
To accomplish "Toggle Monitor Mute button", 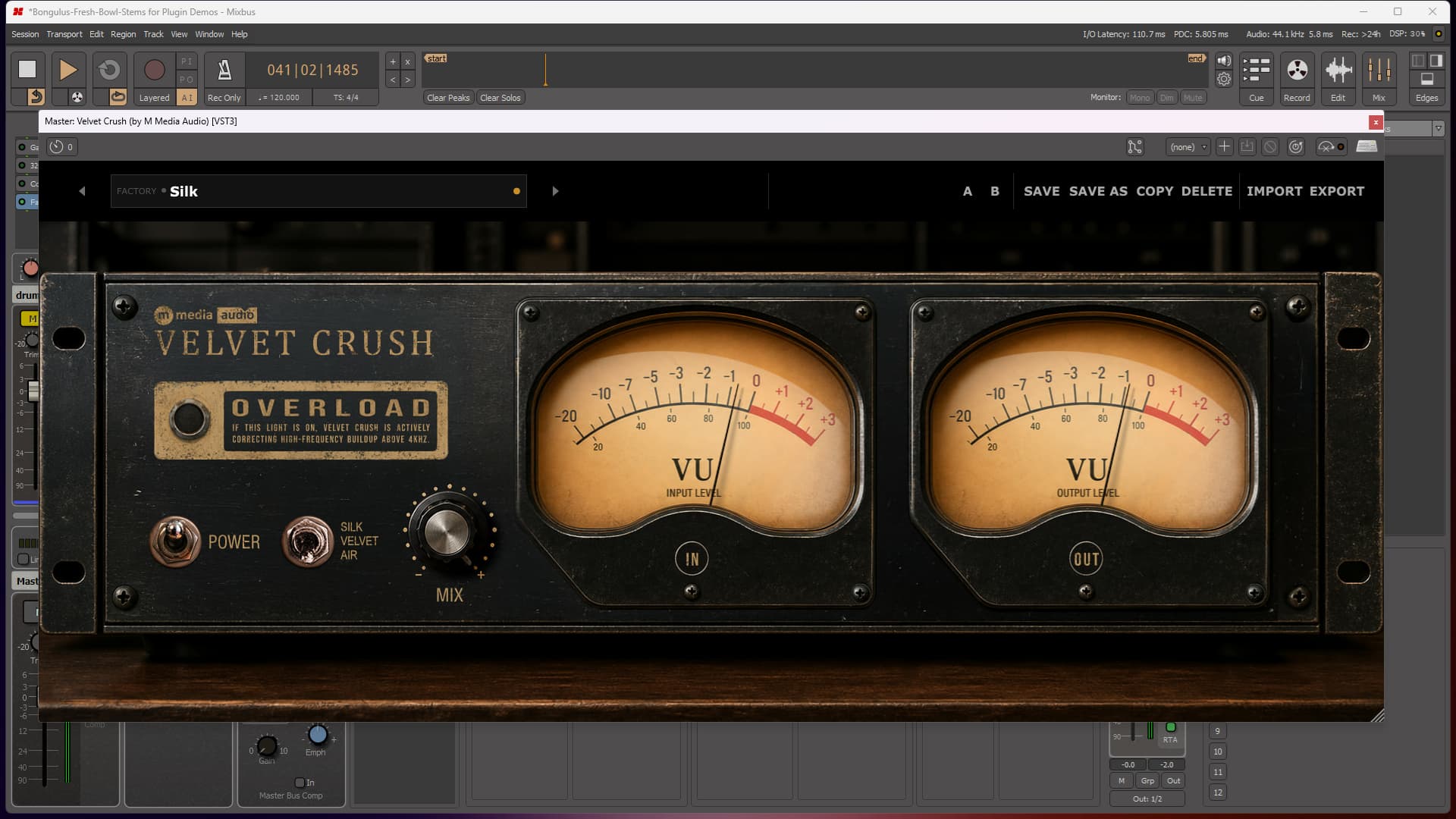I will click(1193, 98).
